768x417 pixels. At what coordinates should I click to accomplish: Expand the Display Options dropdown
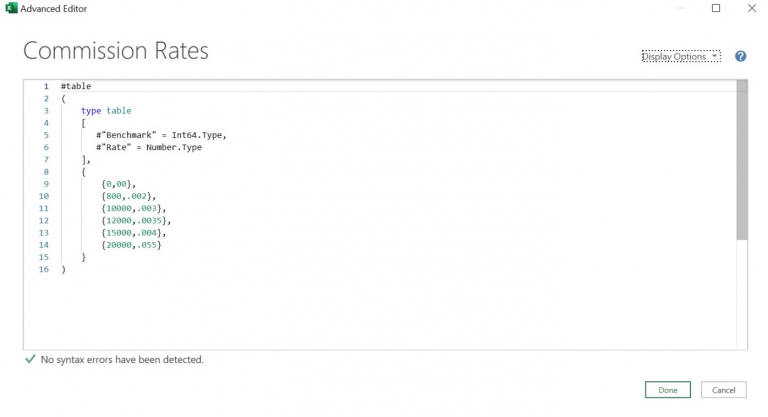[680, 57]
